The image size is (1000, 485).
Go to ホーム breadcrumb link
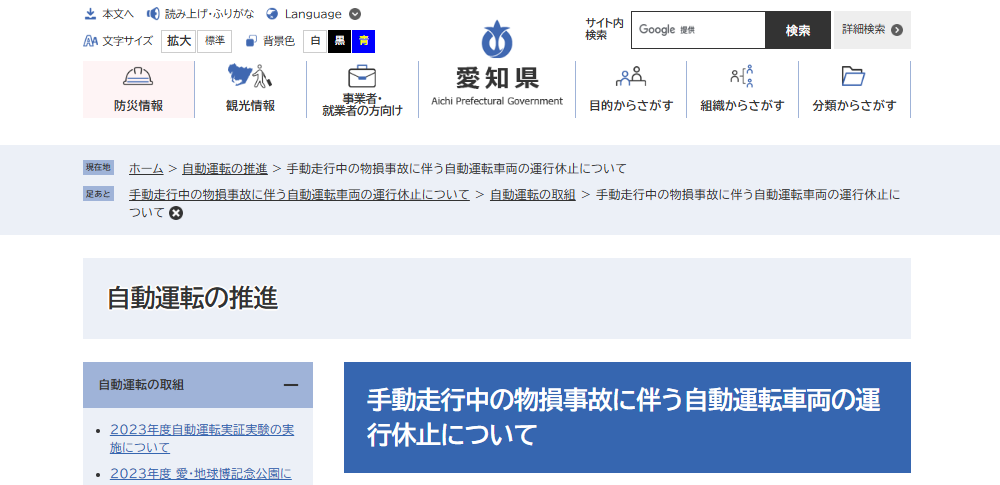coord(146,168)
